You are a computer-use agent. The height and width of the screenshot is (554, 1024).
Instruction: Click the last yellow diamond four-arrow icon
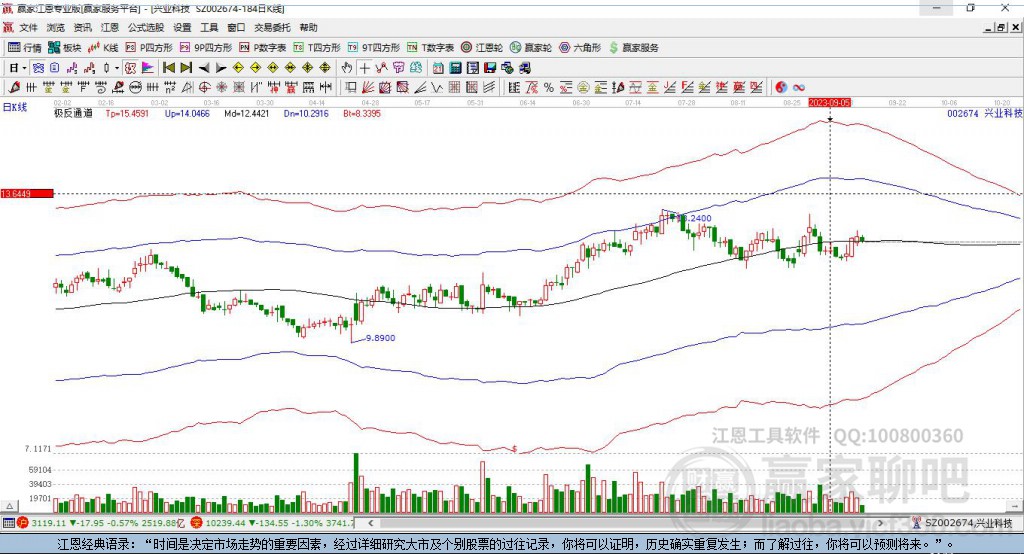point(325,67)
